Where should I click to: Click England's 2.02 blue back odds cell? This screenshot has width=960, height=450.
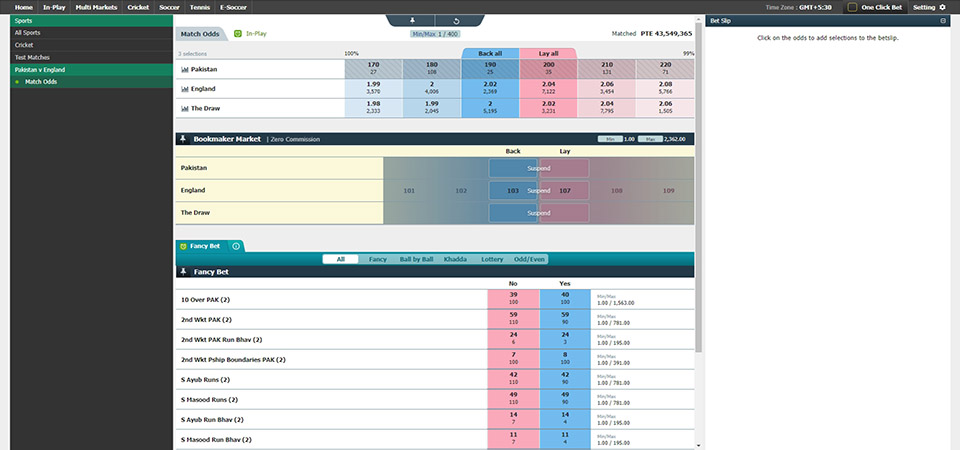tap(490, 89)
